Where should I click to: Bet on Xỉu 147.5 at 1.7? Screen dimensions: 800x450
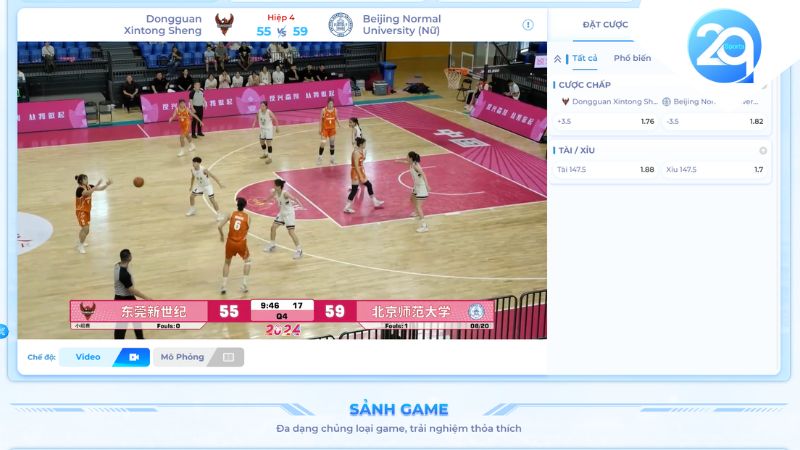coord(715,169)
